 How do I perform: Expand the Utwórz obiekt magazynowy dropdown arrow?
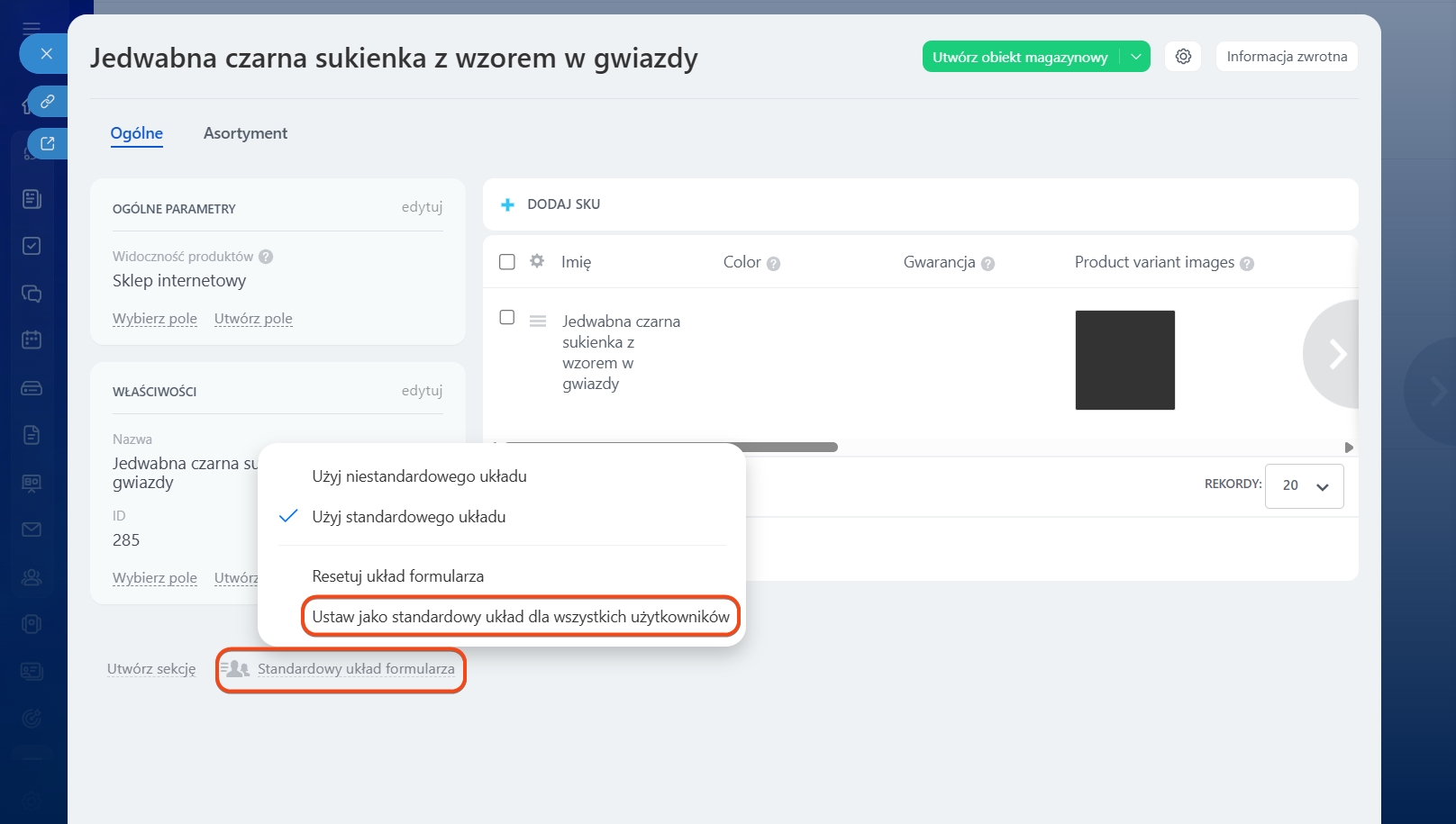(x=1136, y=57)
